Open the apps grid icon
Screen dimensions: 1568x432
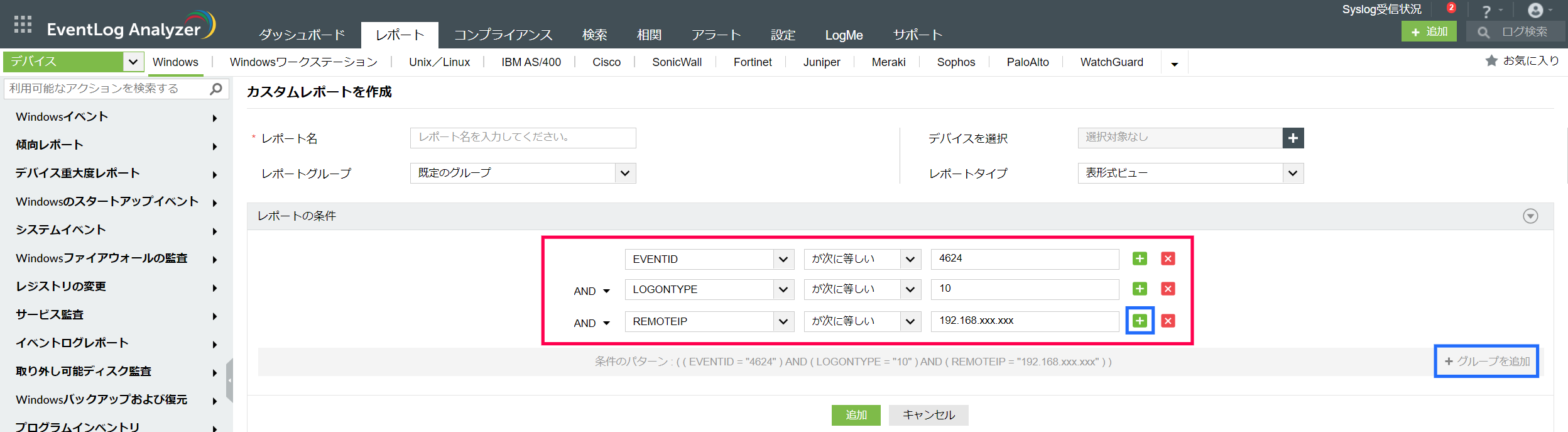coord(23,25)
